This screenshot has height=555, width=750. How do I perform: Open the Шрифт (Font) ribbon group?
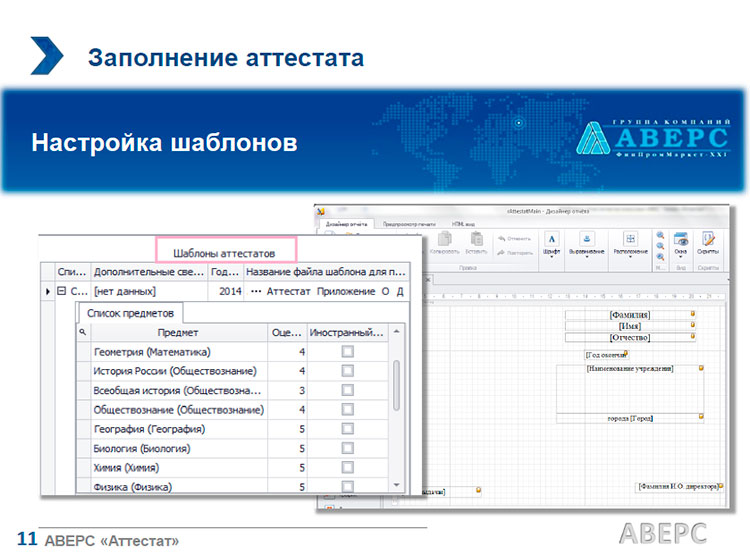pyautogui.click(x=551, y=245)
